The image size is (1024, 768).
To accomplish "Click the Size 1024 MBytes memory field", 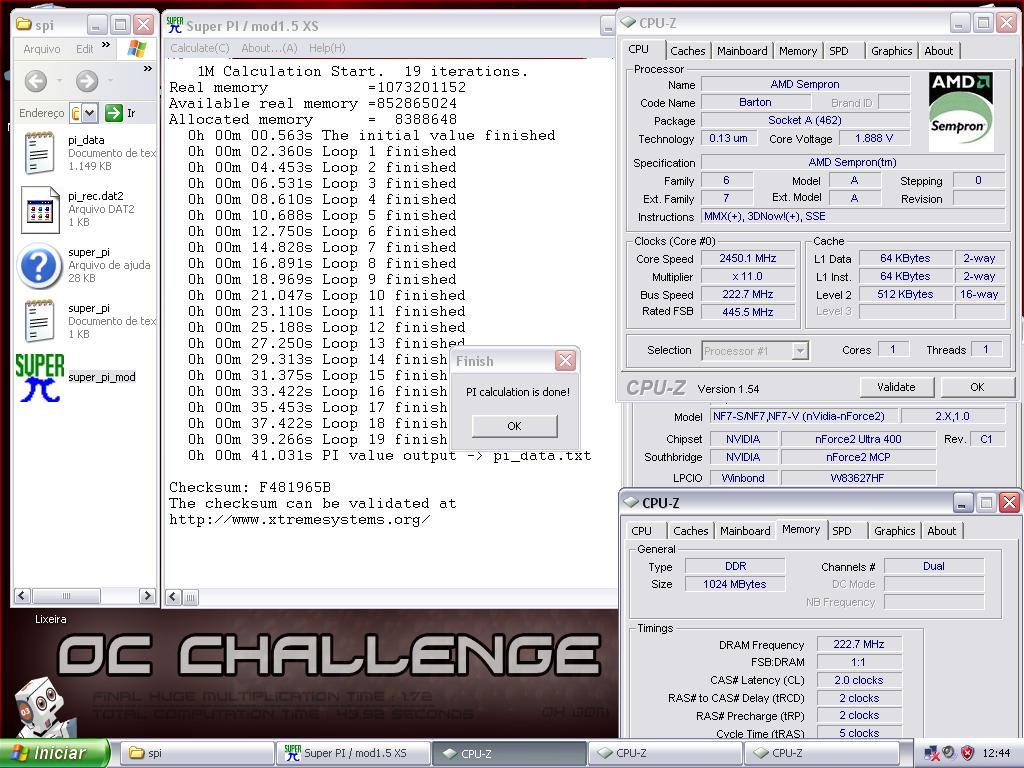I will pos(735,584).
